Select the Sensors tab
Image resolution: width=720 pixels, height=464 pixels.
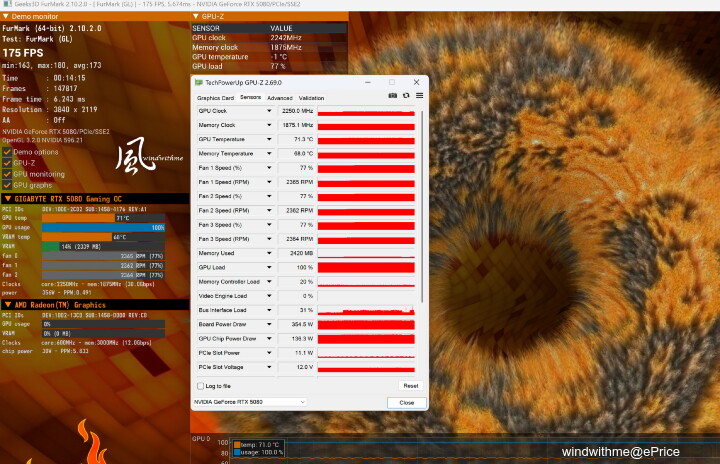pyautogui.click(x=250, y=97)
